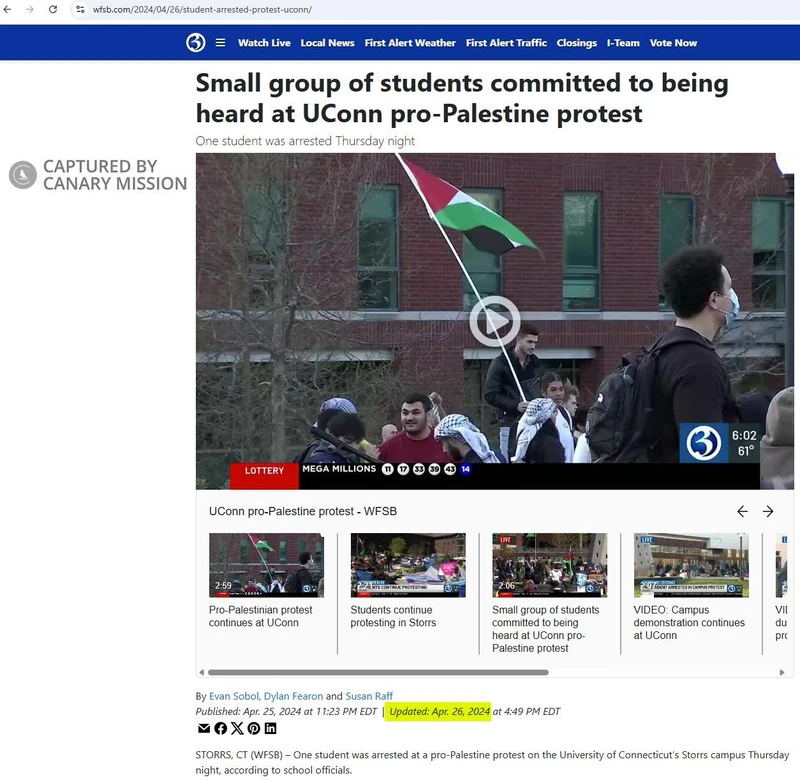This screenshot has height=781, width=800.
Task: Open author Dylan Fearon link
Action: pyautogui.click(x=293, y=696)
